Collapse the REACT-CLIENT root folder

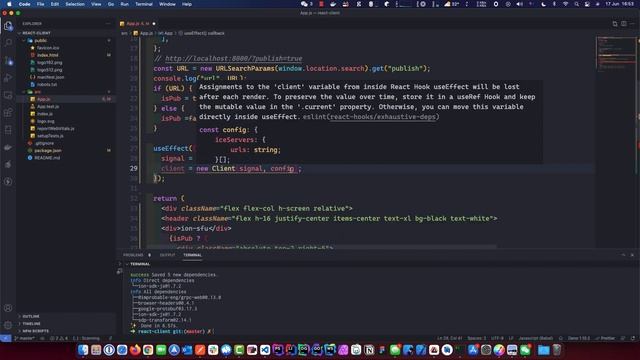(x=36, y=33)
